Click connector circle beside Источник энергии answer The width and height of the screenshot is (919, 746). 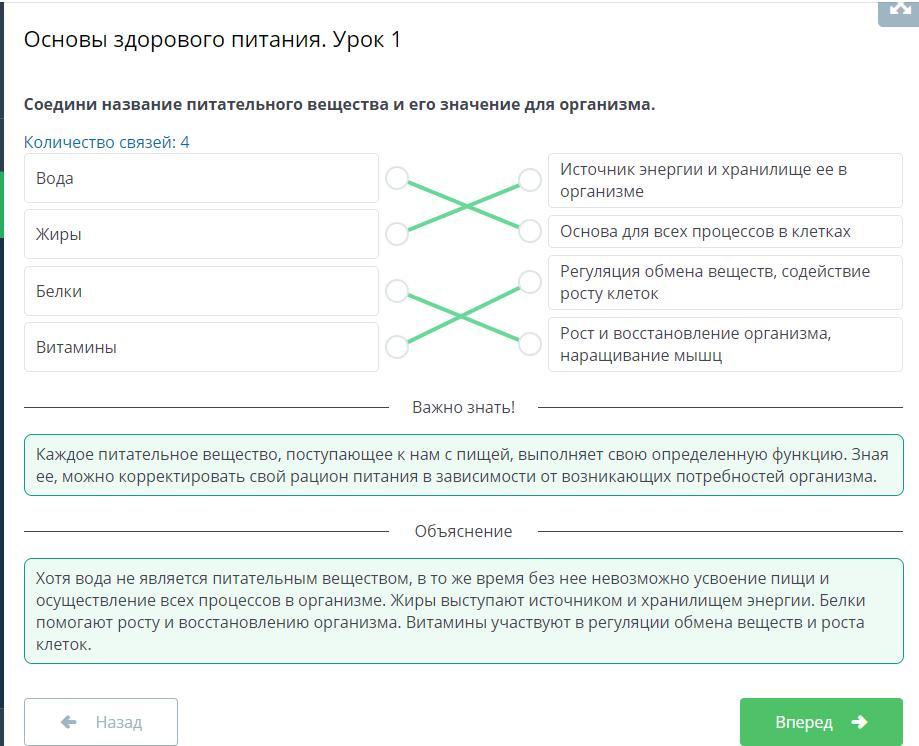pos(530,180)
